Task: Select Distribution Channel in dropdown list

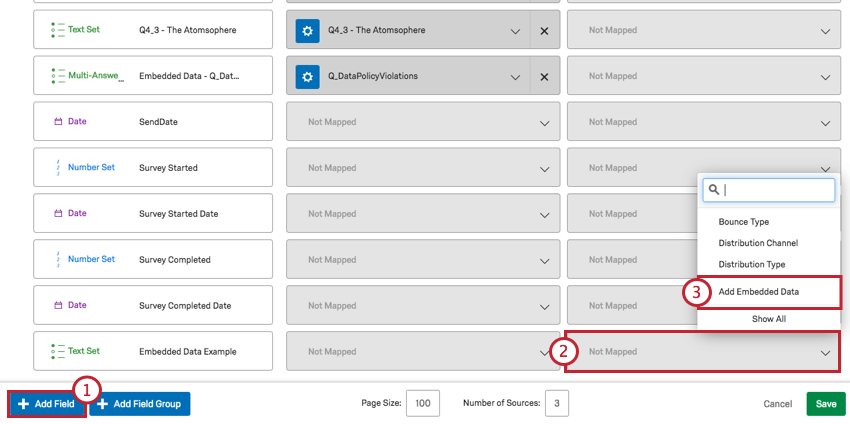Action: point(758,243)
